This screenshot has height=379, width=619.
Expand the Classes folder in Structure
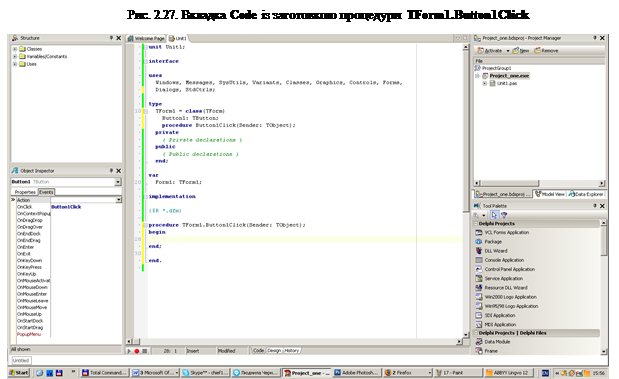(x=15, y=49)
